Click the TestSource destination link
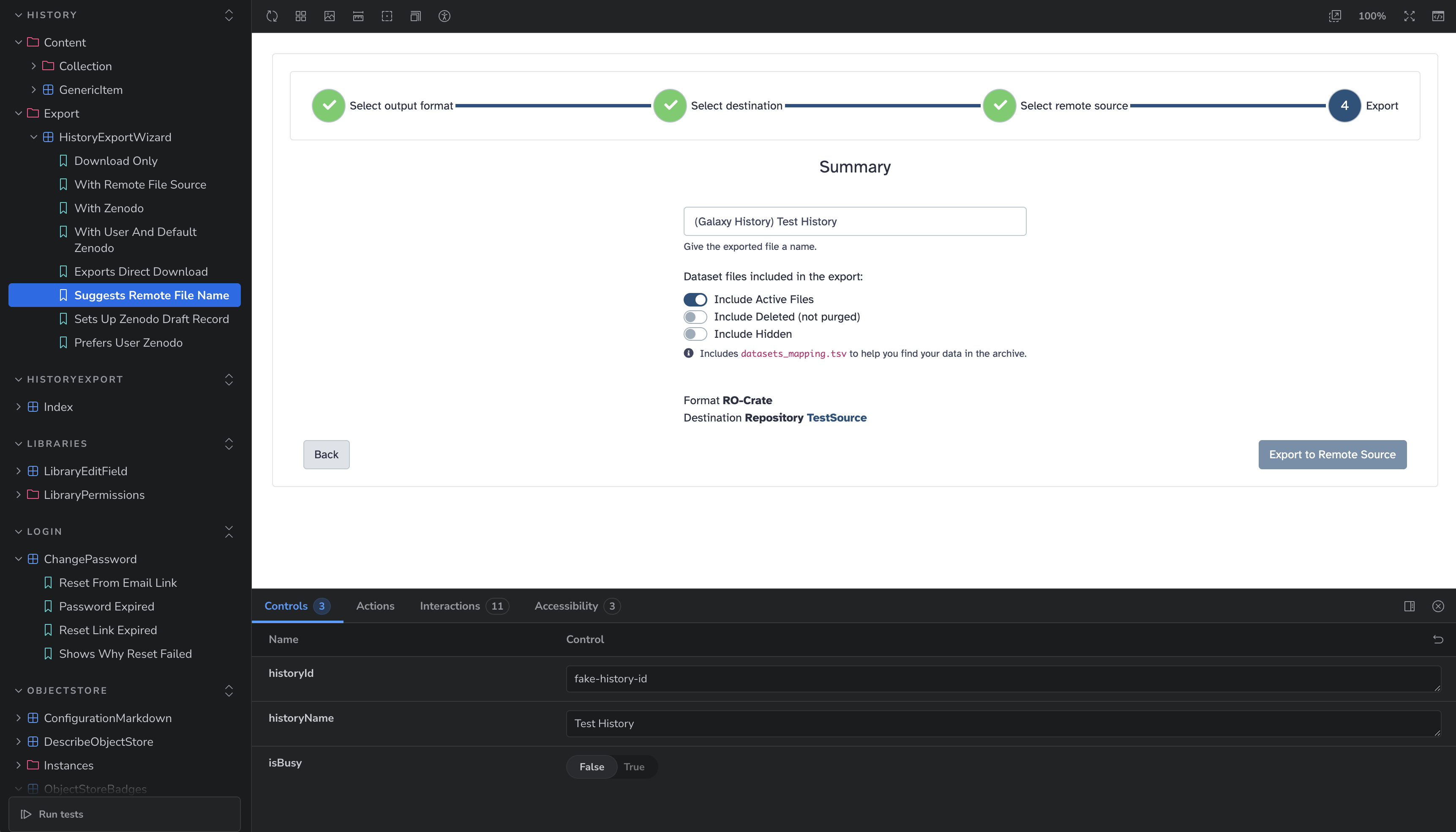The height and width of the screenshot is (832, 1456). point(837,418)
